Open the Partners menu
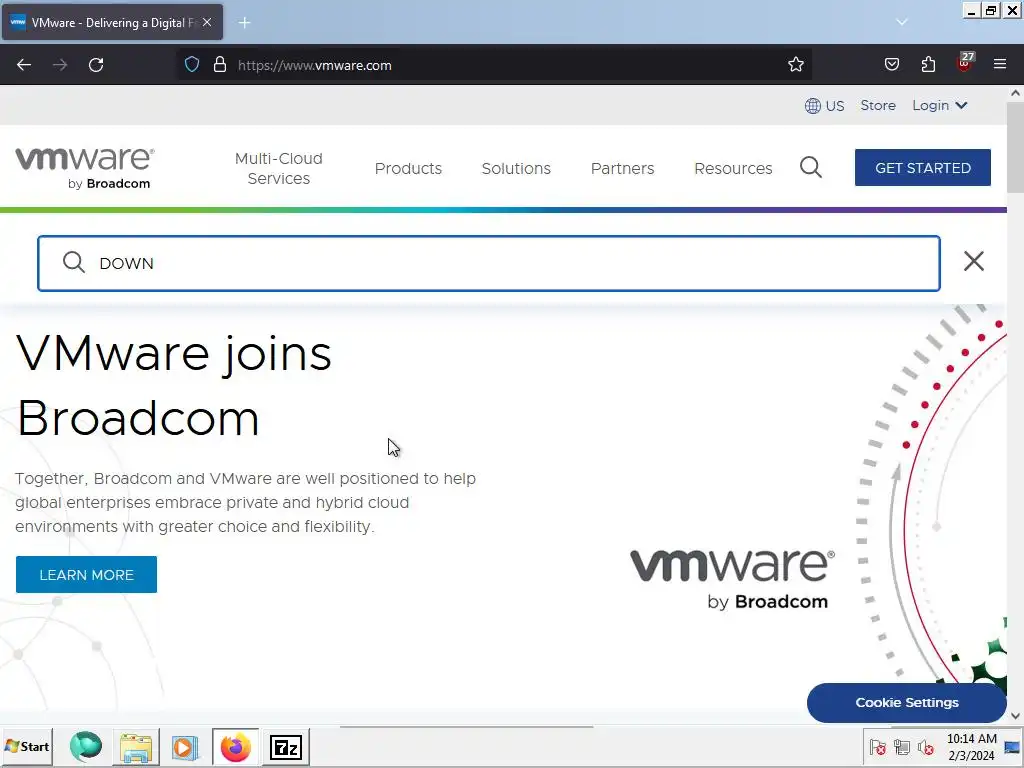This screenshot has width=1024, height=768. pos(622,168)
